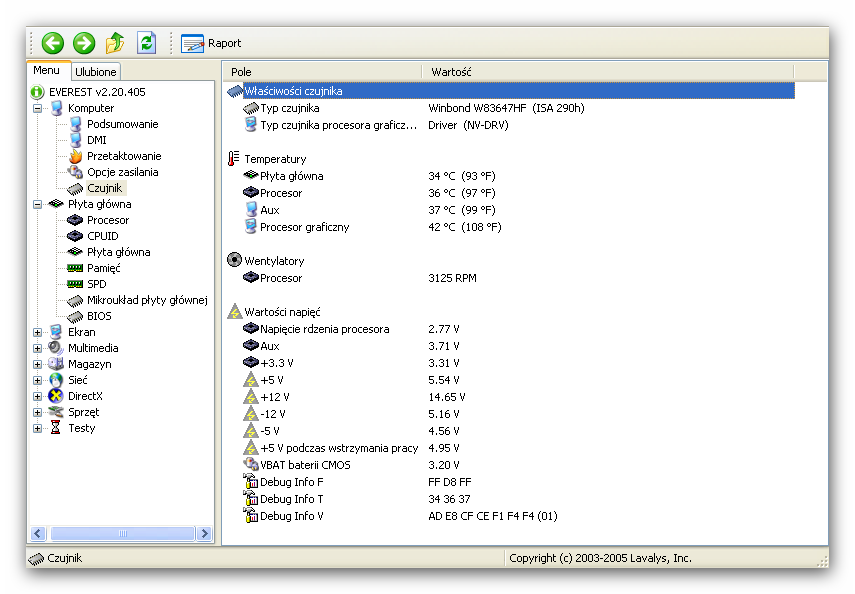The width and height of the screenshot is (855, 594).
Task: Click the Up level arrow toolbar icon
Action: (x=115, y=43)
